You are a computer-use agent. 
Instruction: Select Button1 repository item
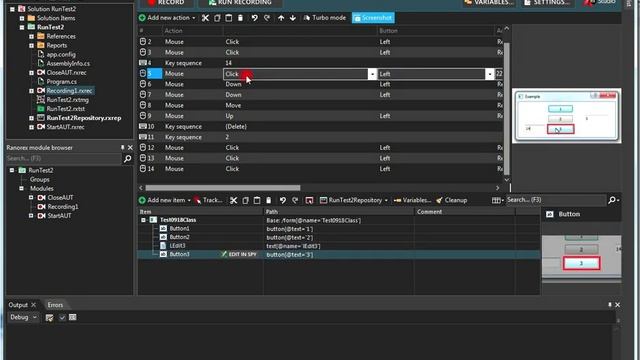[179, 229]
